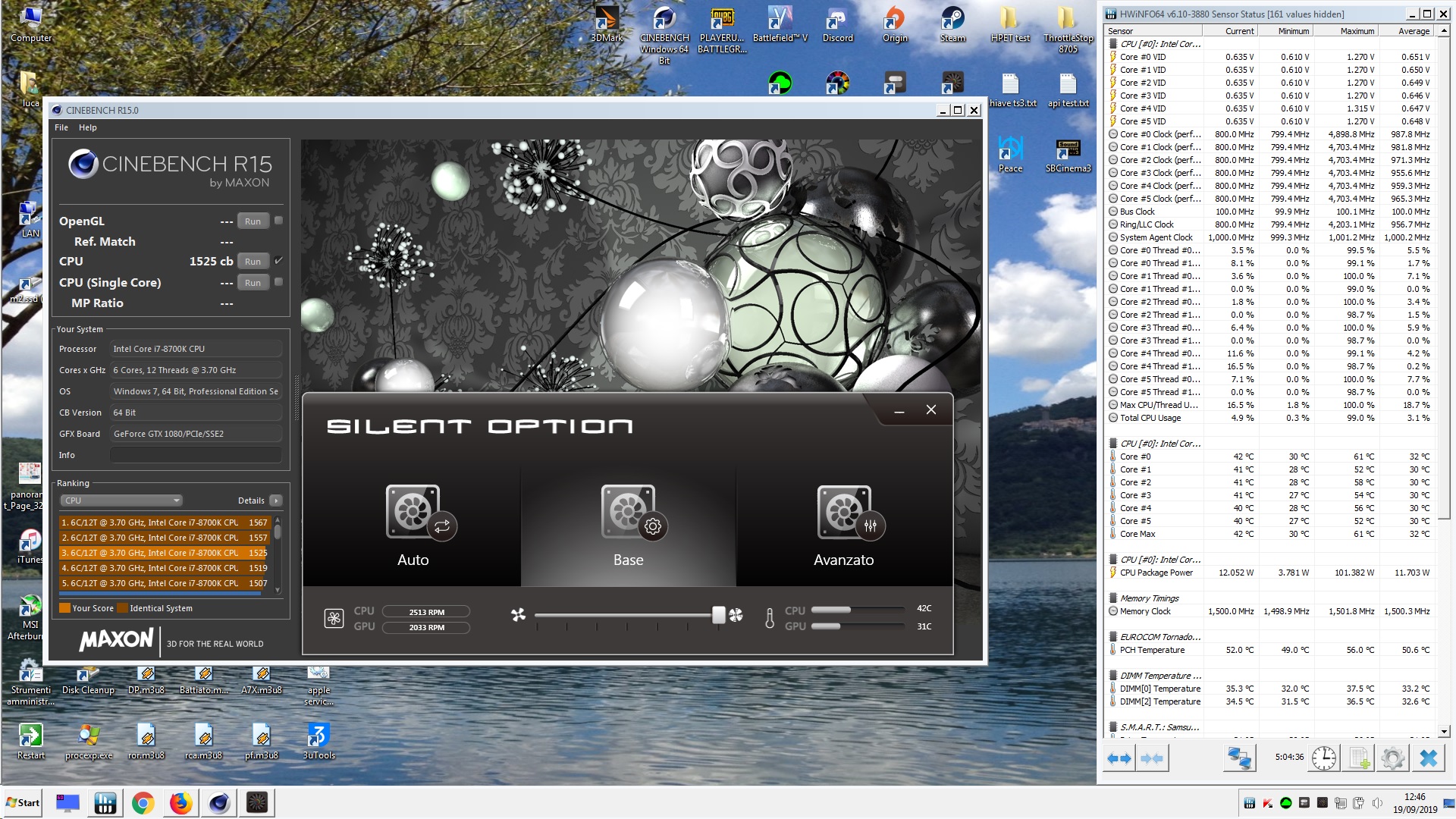The image size is (1456, 819).
Task: Select ranking entry scoring 1567
Action: coord(164,522)
